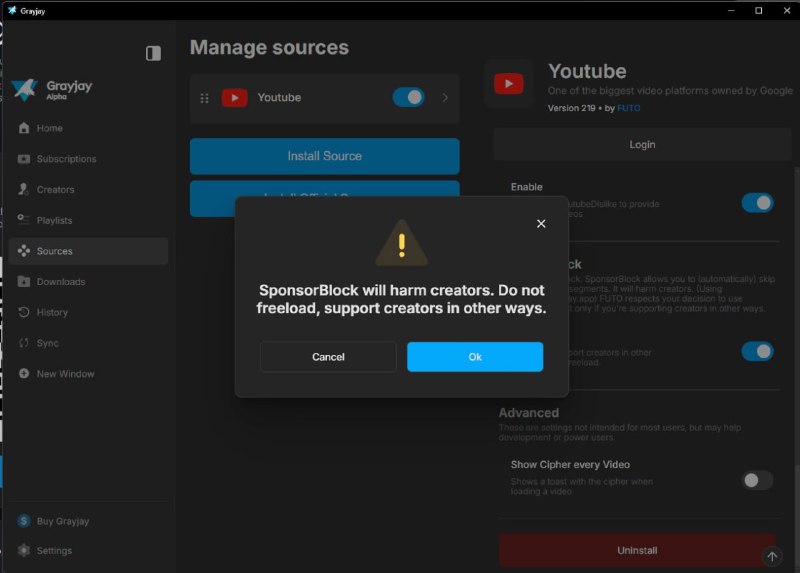Open the Downloads section

tap(61, 282)
